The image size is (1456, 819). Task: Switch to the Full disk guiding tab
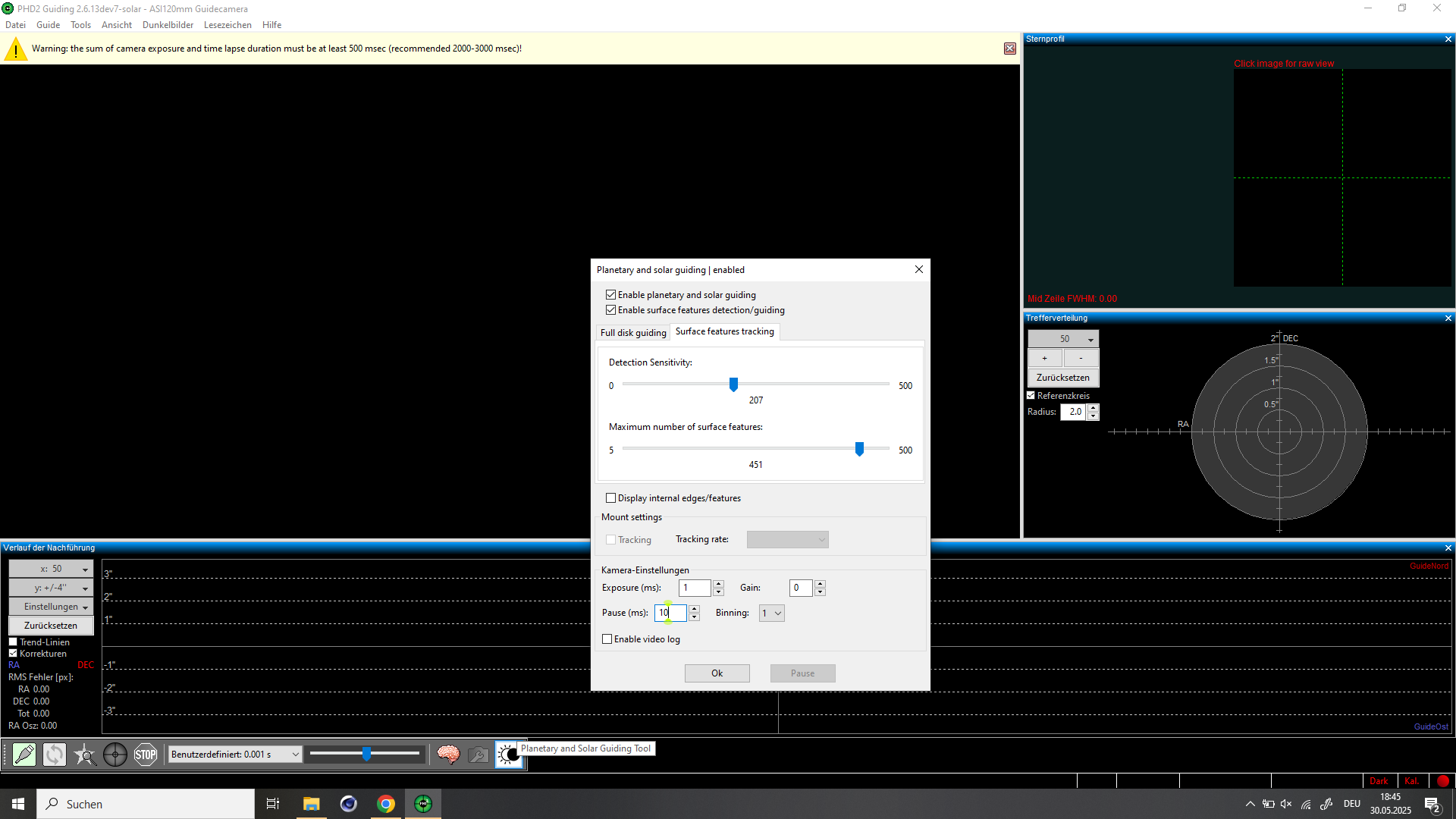tap(633, 333)
